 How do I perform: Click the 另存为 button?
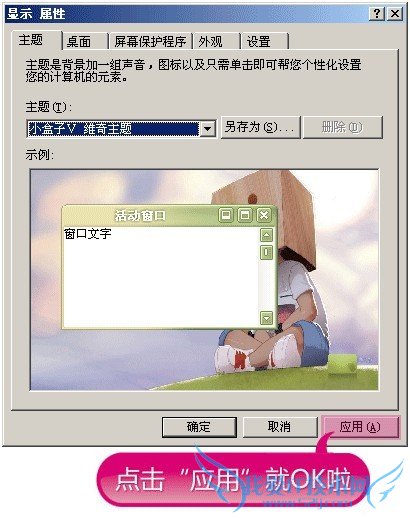tap(261, 127)
